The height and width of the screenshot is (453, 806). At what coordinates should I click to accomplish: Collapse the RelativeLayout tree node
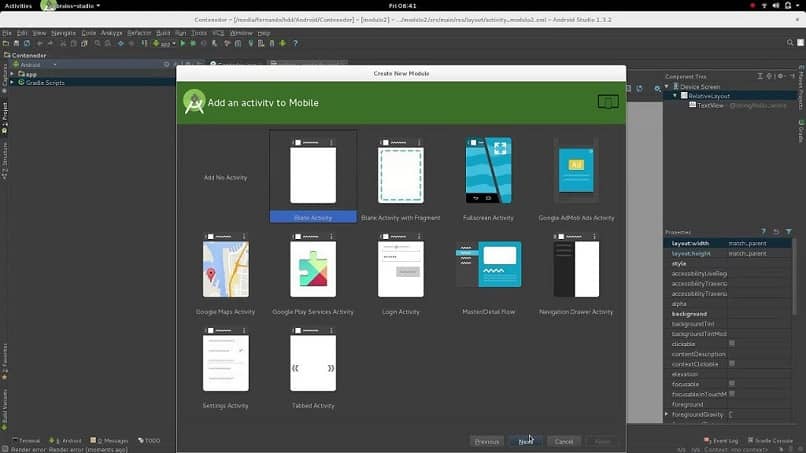(x=675, y=96)
